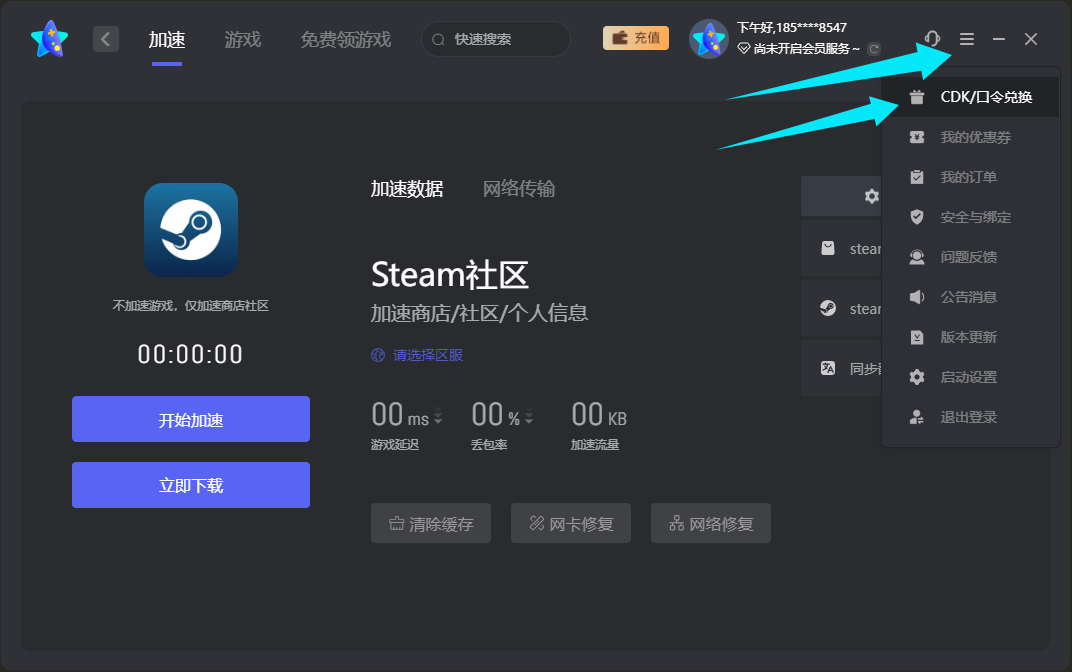Click the 充值 recharge button

coord(636,38)
